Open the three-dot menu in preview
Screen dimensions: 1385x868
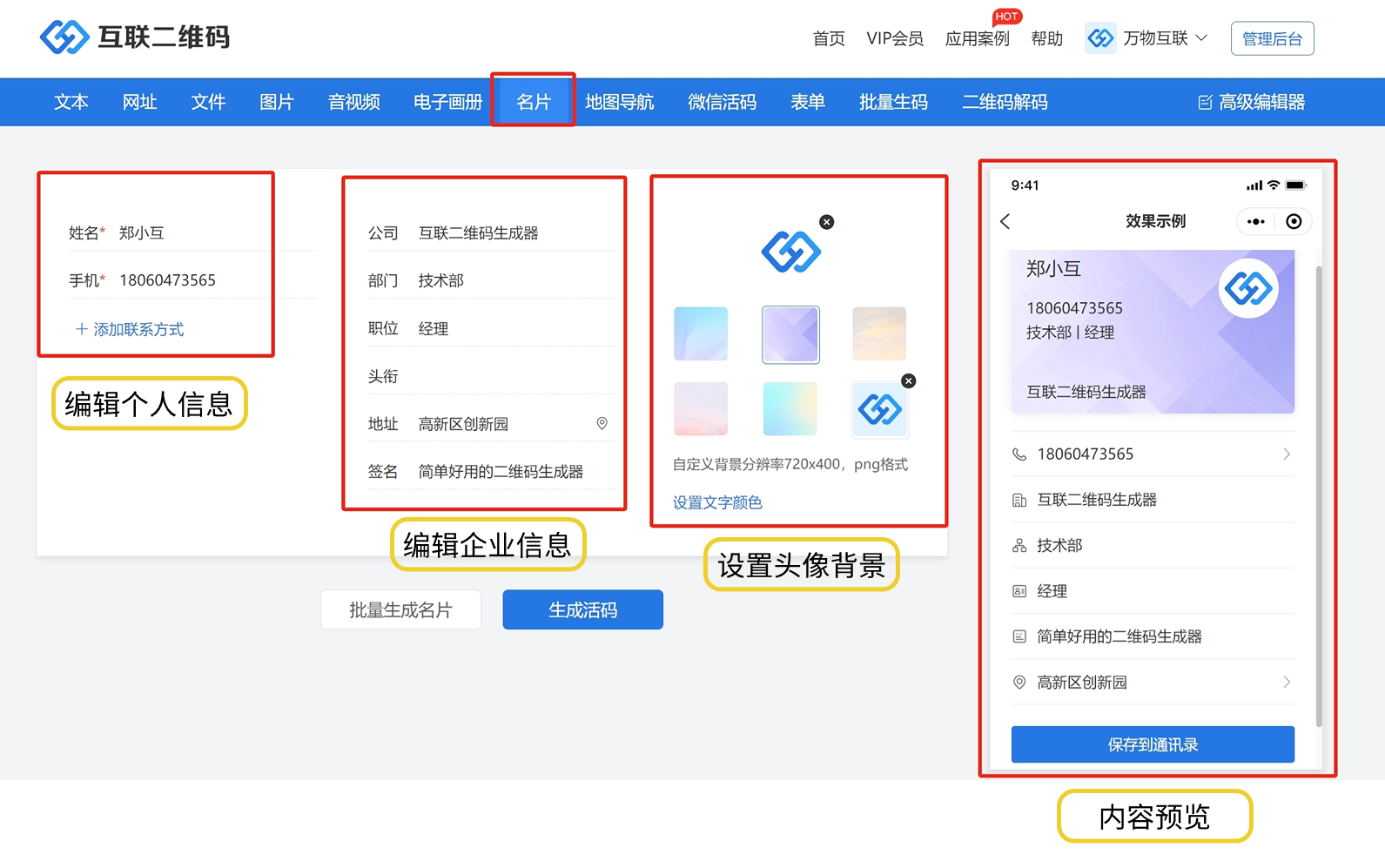(1255, 221)
